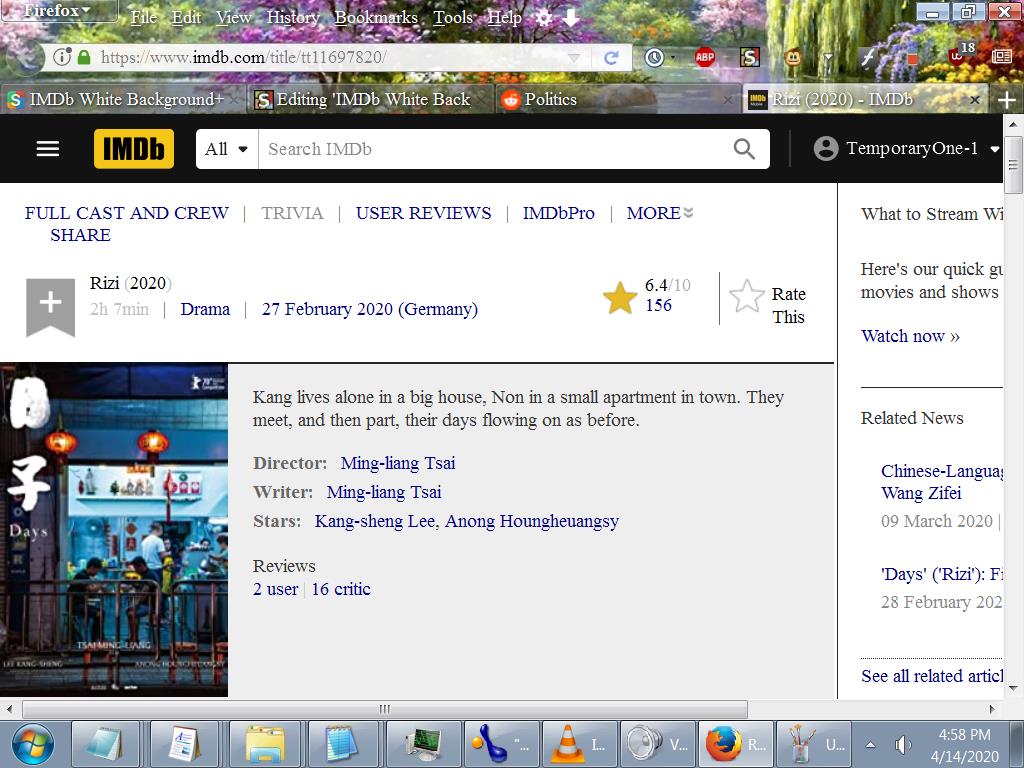
Task: Open USER REVIEWS link
Action: (x=423, y=213)
